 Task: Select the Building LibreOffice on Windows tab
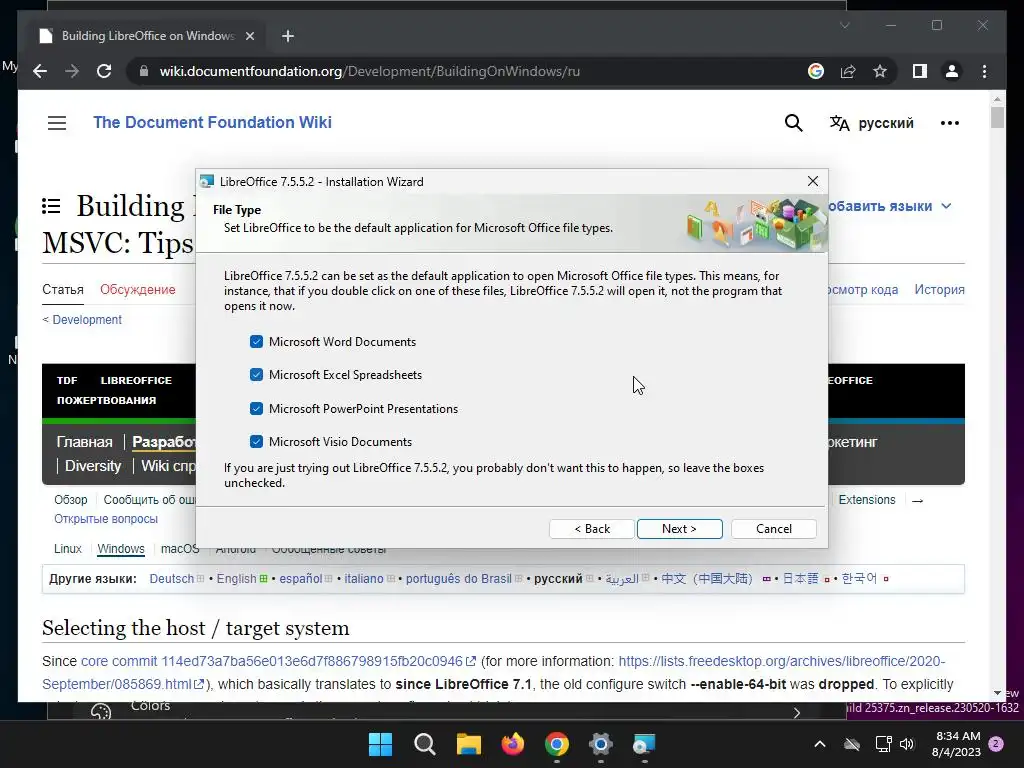(147, 36)
